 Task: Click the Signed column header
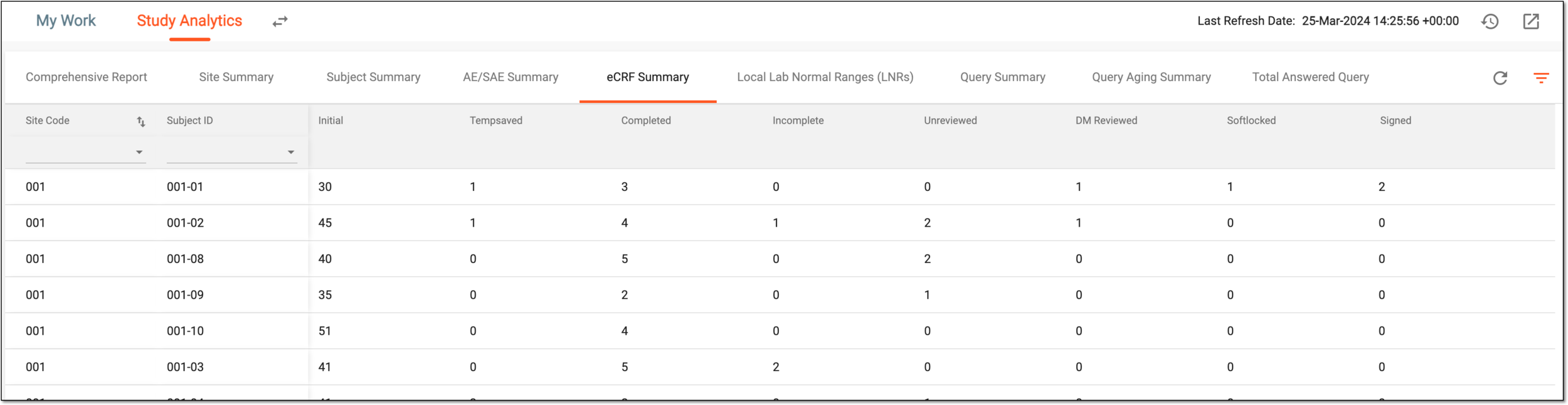tap(1396, 121)
